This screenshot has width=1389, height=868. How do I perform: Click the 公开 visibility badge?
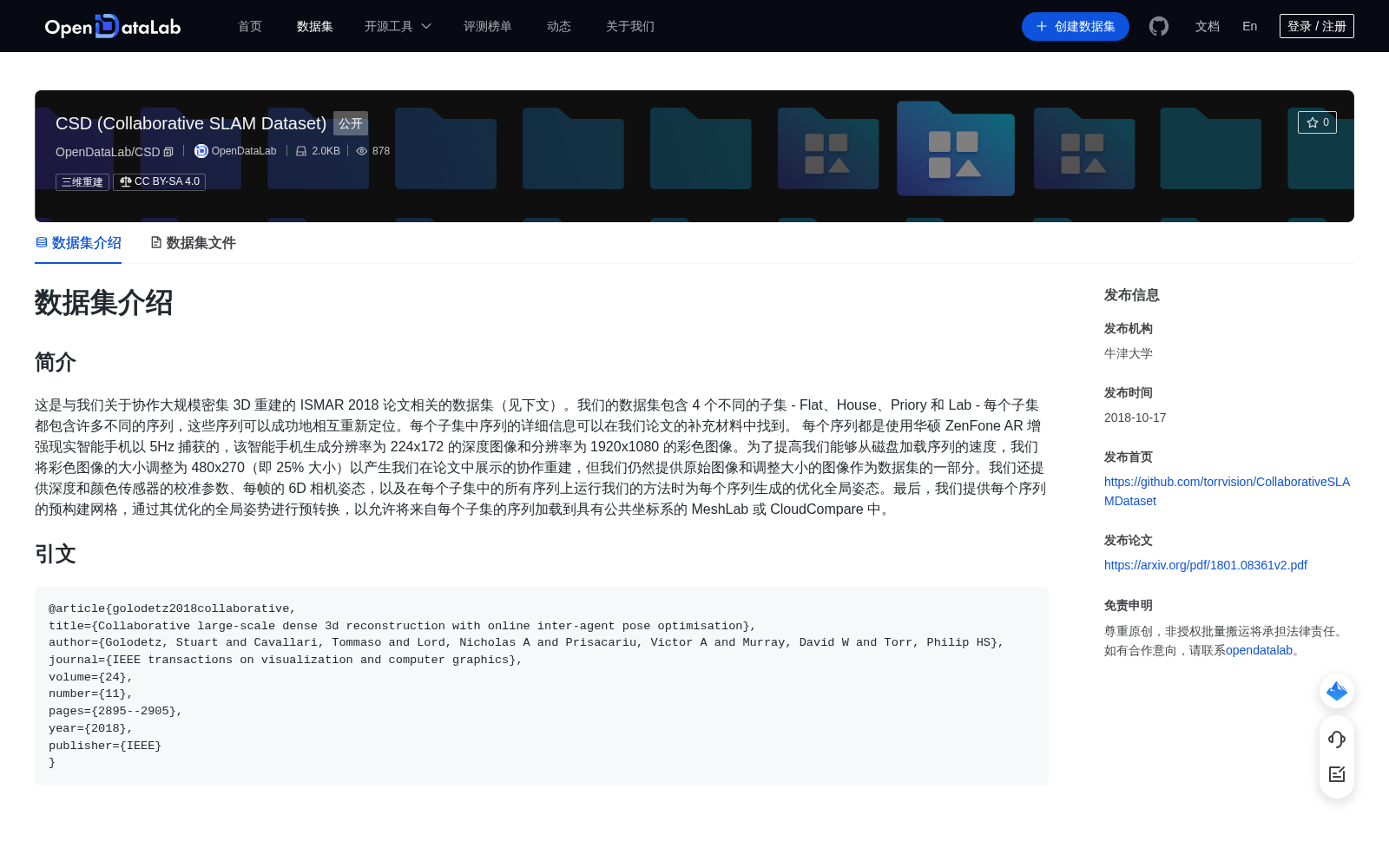coord(351,123)
